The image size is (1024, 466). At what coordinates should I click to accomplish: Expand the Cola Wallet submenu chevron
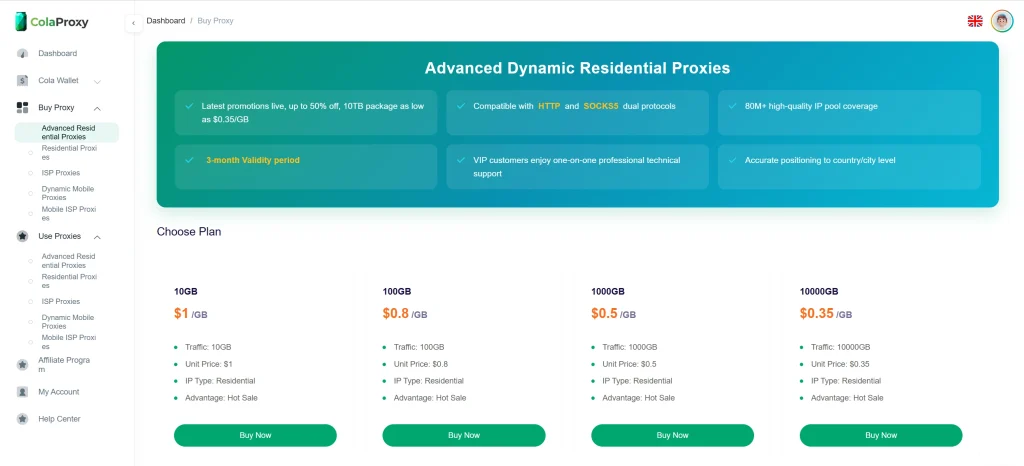(97, 82)
